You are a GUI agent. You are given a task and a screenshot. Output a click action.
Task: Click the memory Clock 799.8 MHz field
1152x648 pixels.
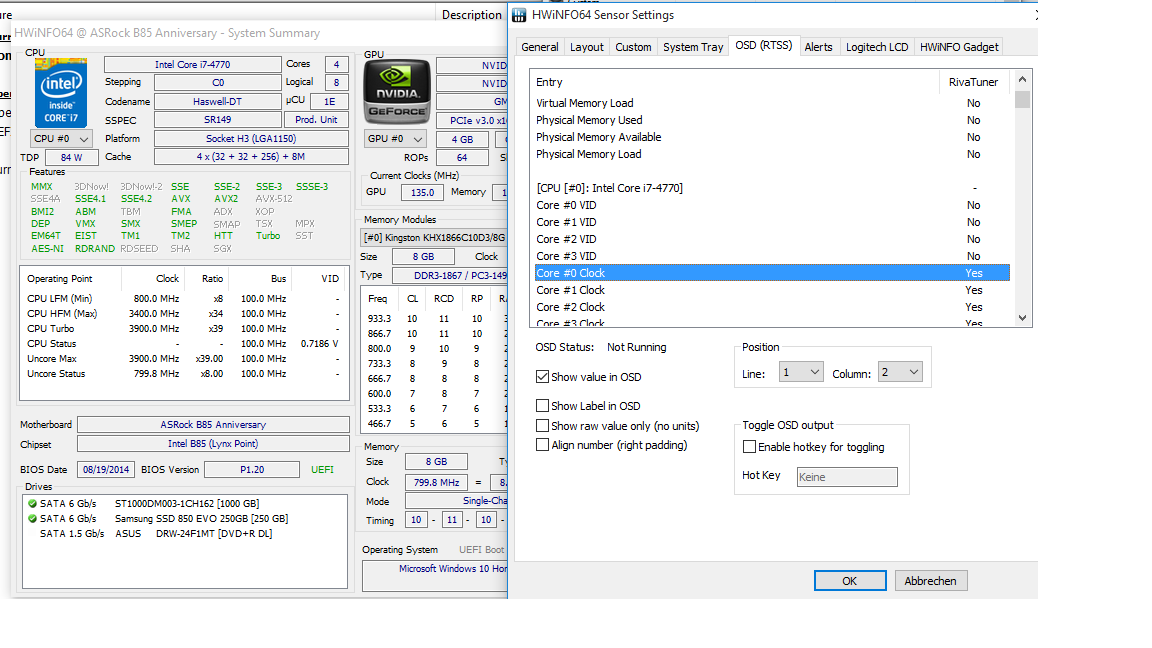click(x=436, y=483)
